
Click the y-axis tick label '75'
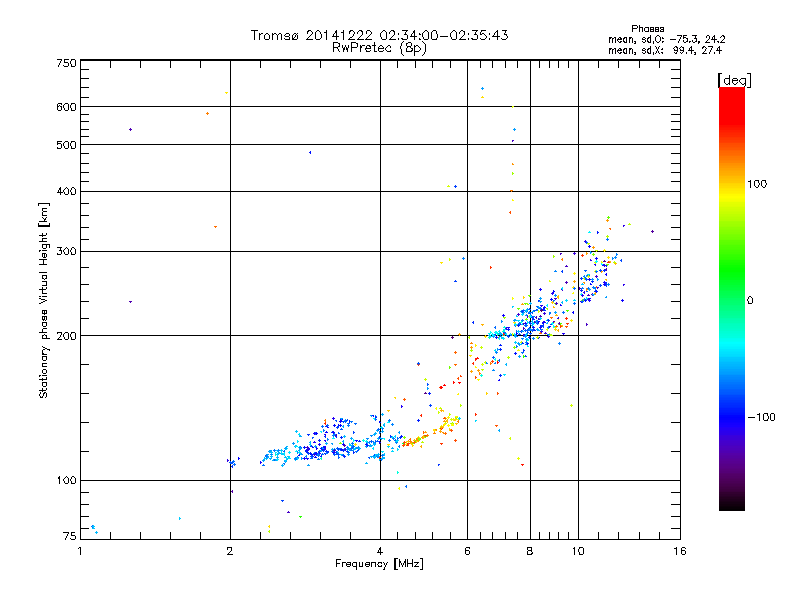[x=70, y=536]
